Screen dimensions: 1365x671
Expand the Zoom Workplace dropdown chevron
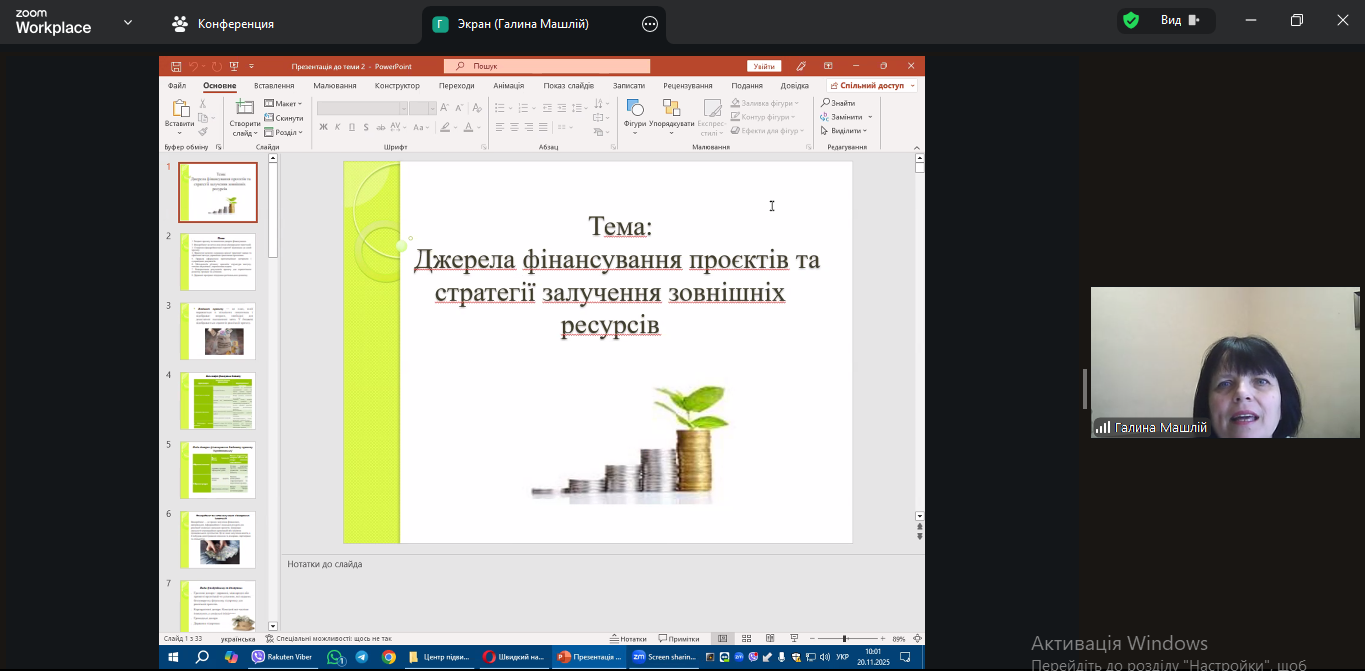coord(128,22)
